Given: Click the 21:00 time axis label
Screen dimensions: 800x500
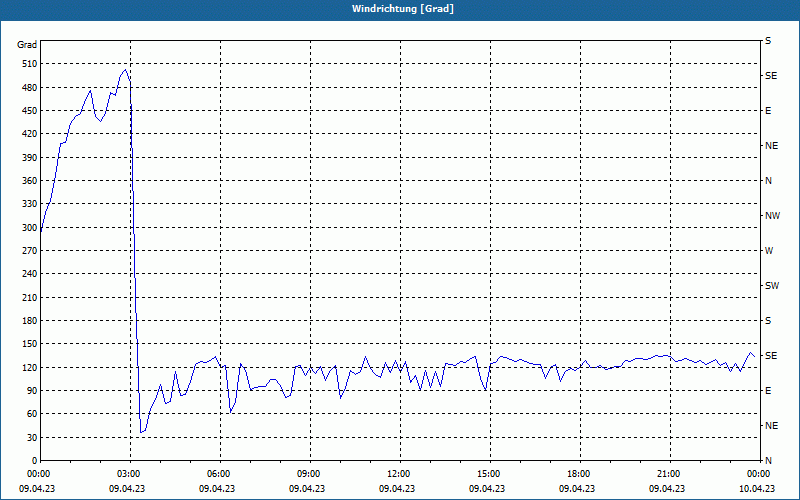Looking at the screenshot, I should (667, 474).
